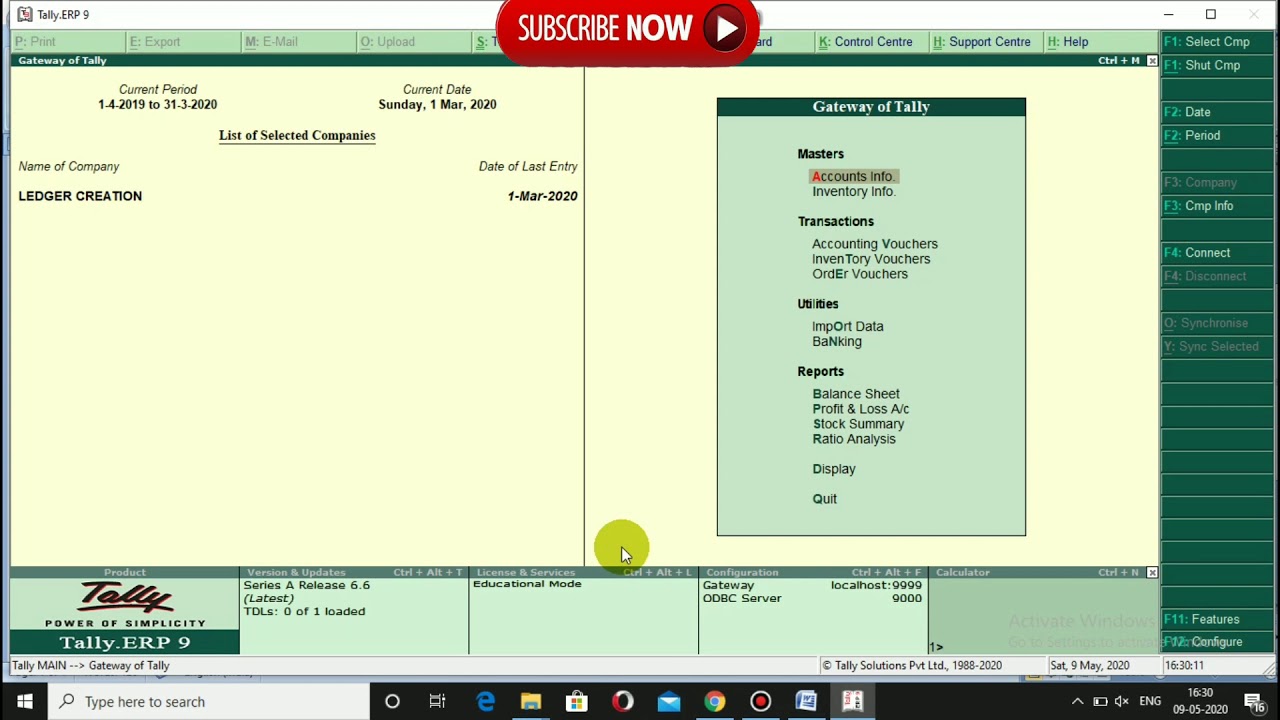Click F3: Cmp Info button

coord(1216,206)
